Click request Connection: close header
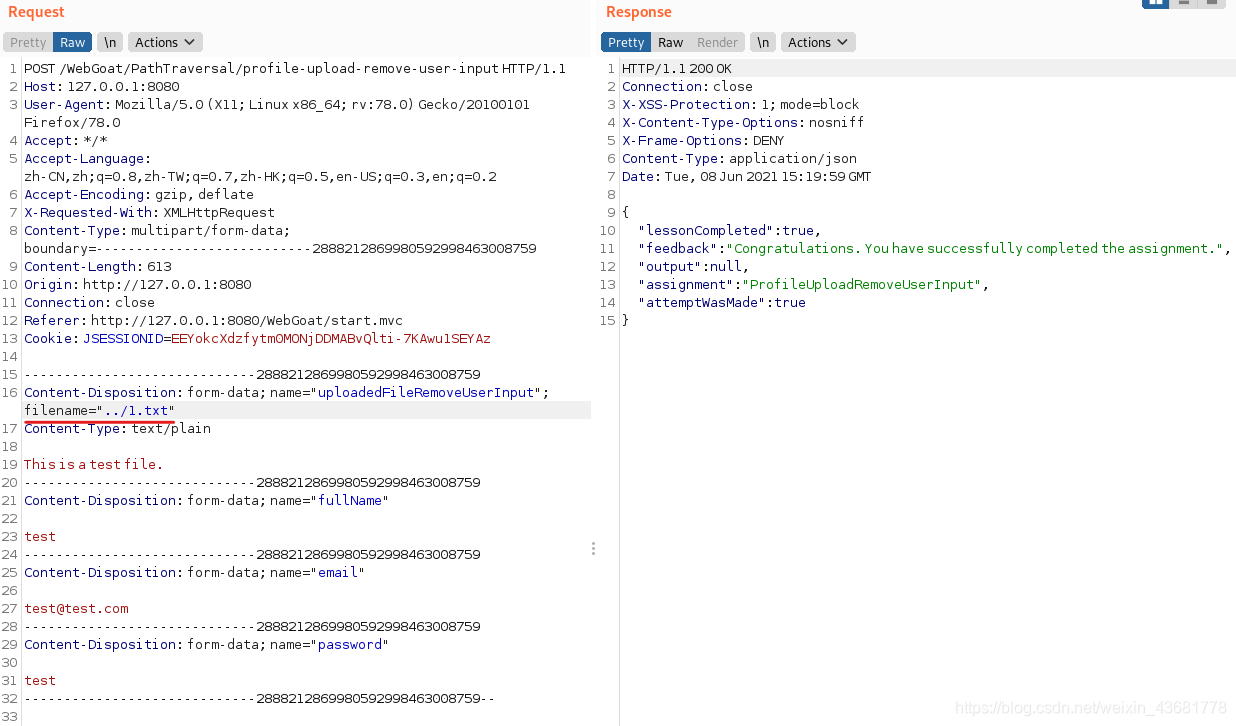The width and height of the screenshot is (1236, 726). pos(90,302)
